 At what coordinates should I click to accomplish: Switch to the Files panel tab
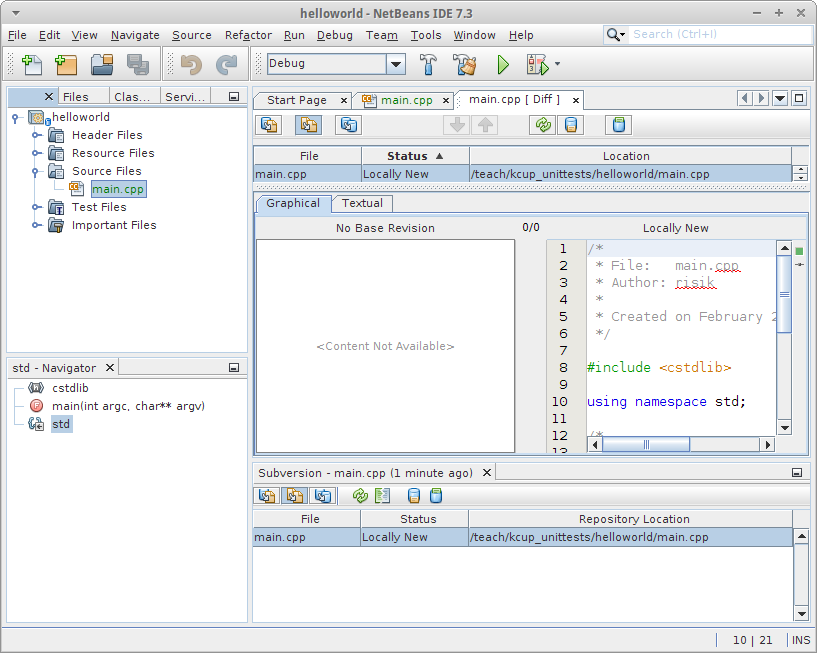coord(76,97)
